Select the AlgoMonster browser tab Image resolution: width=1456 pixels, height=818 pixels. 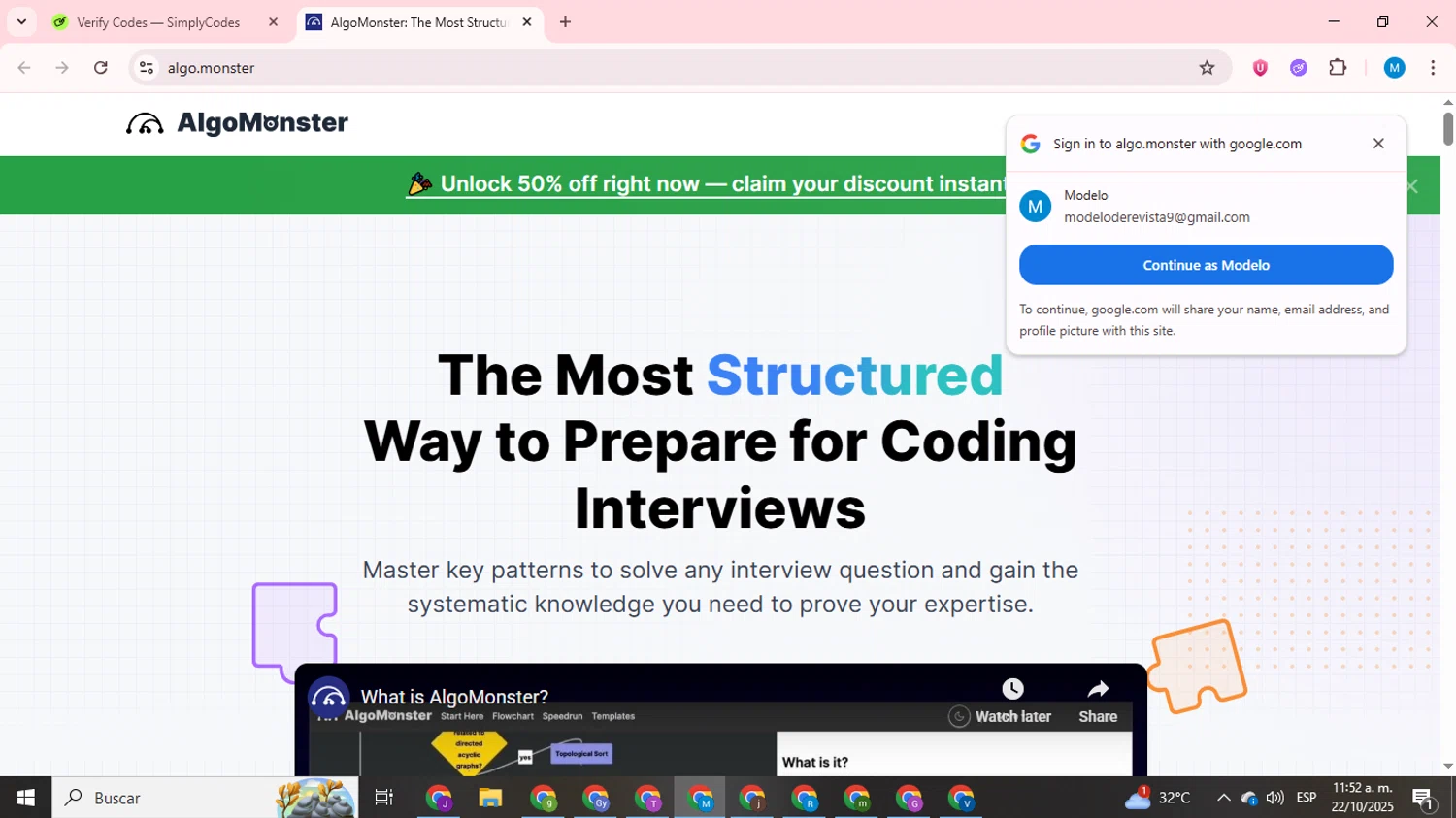[418, 22]
